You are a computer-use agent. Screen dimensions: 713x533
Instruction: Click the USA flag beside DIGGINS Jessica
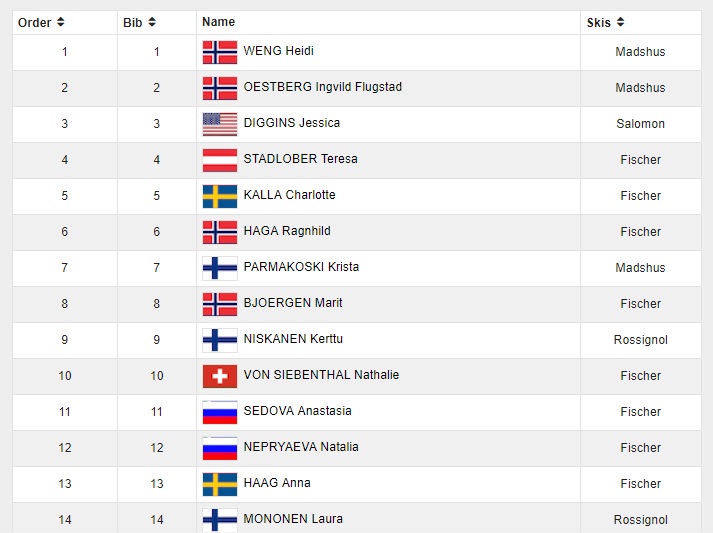tap(220, 124)
